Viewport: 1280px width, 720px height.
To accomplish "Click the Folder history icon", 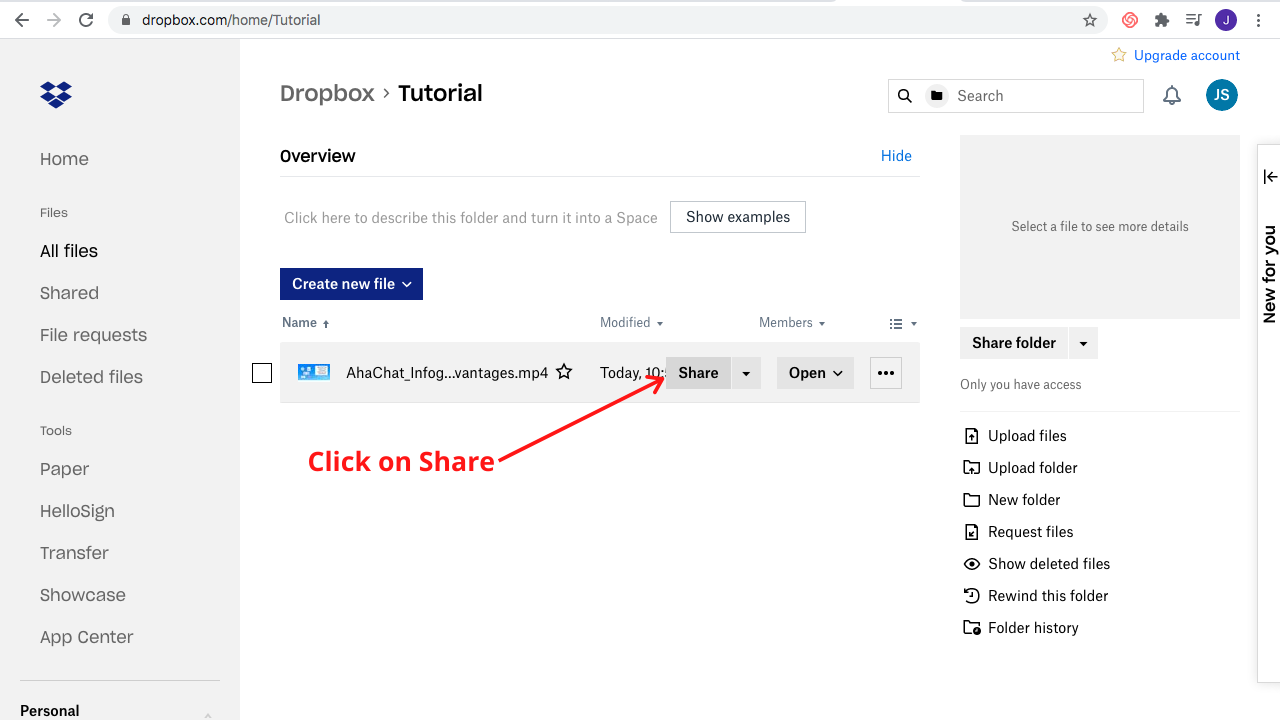I will tap(972, 628).
